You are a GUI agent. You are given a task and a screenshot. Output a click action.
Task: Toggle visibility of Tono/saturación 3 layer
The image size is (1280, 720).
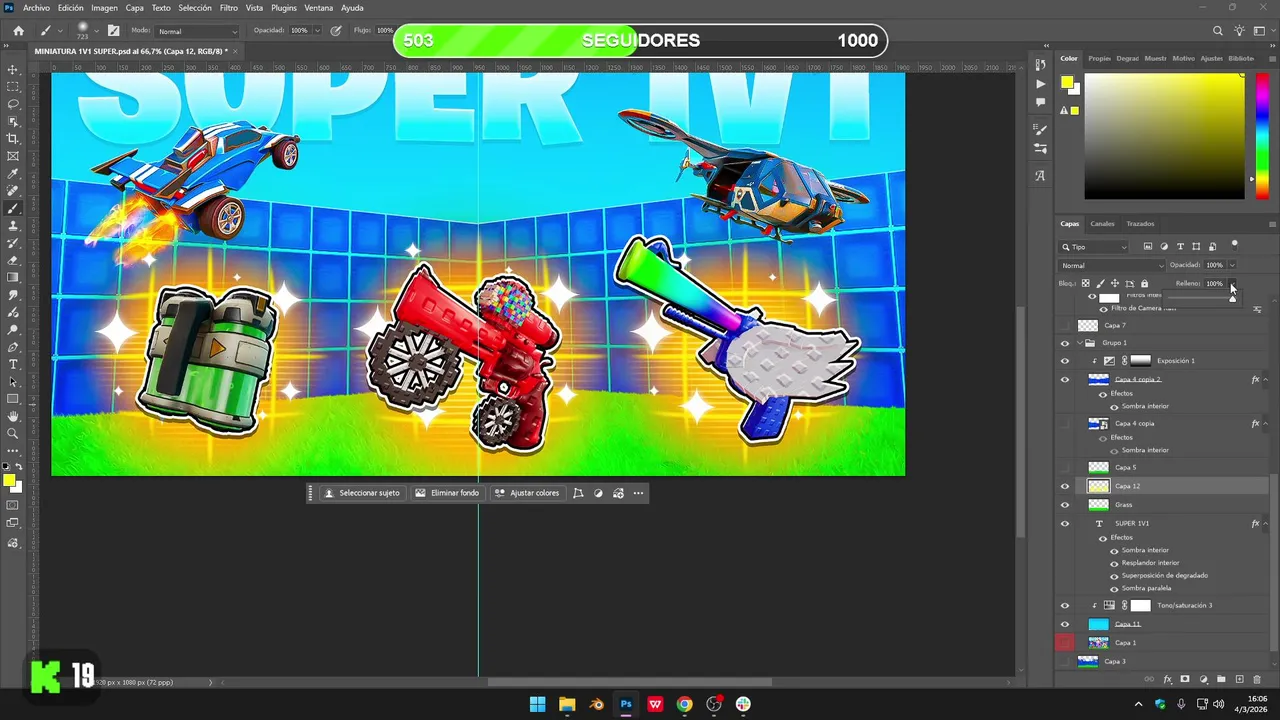click(1064, 605)
